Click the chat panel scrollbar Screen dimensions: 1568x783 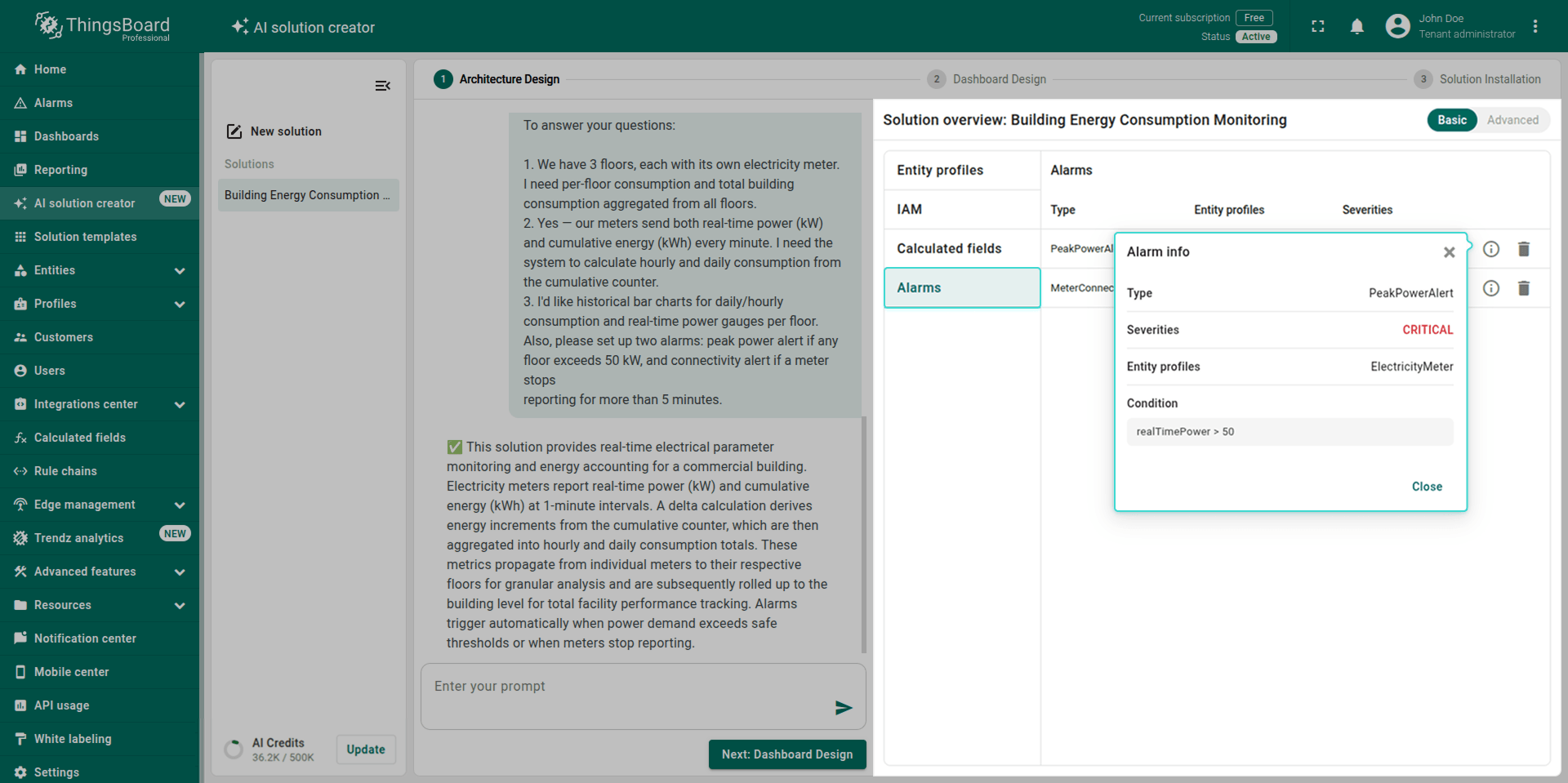tap(863, 534)
